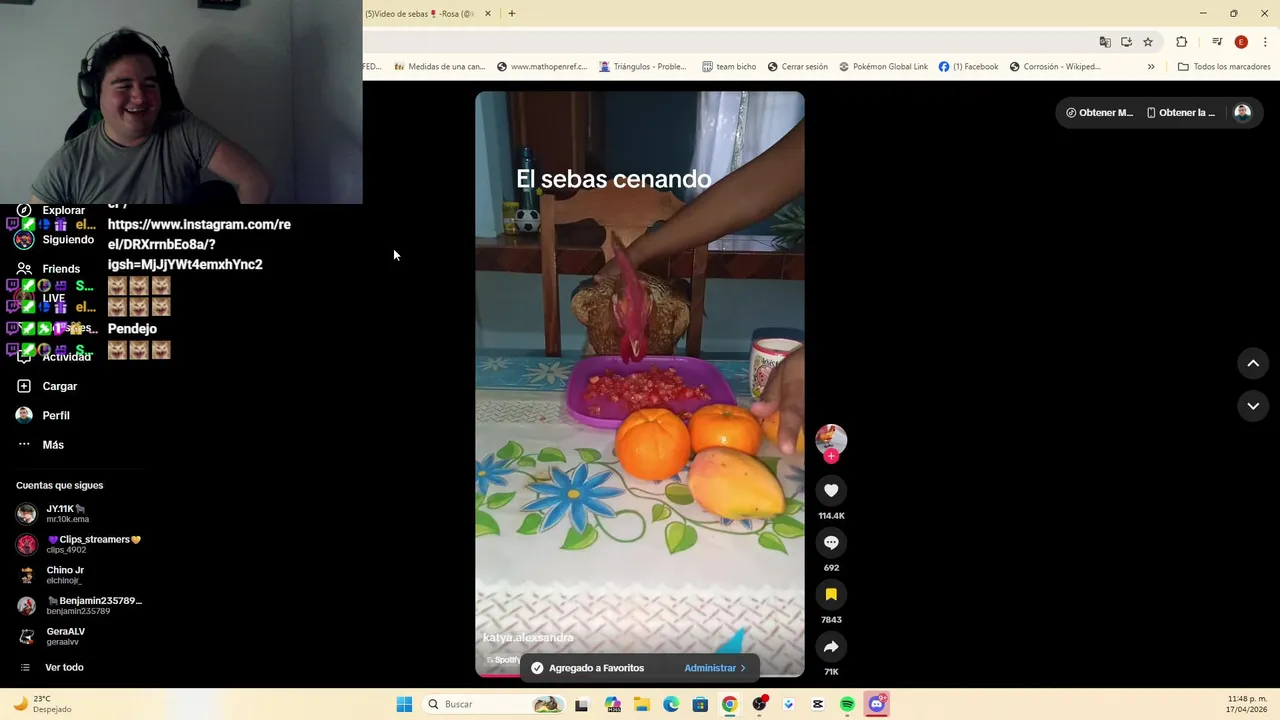Open the Chrome profile E avatar
The width and height of the screenshot is (1280, 720).
click(x=1241, y=42)
